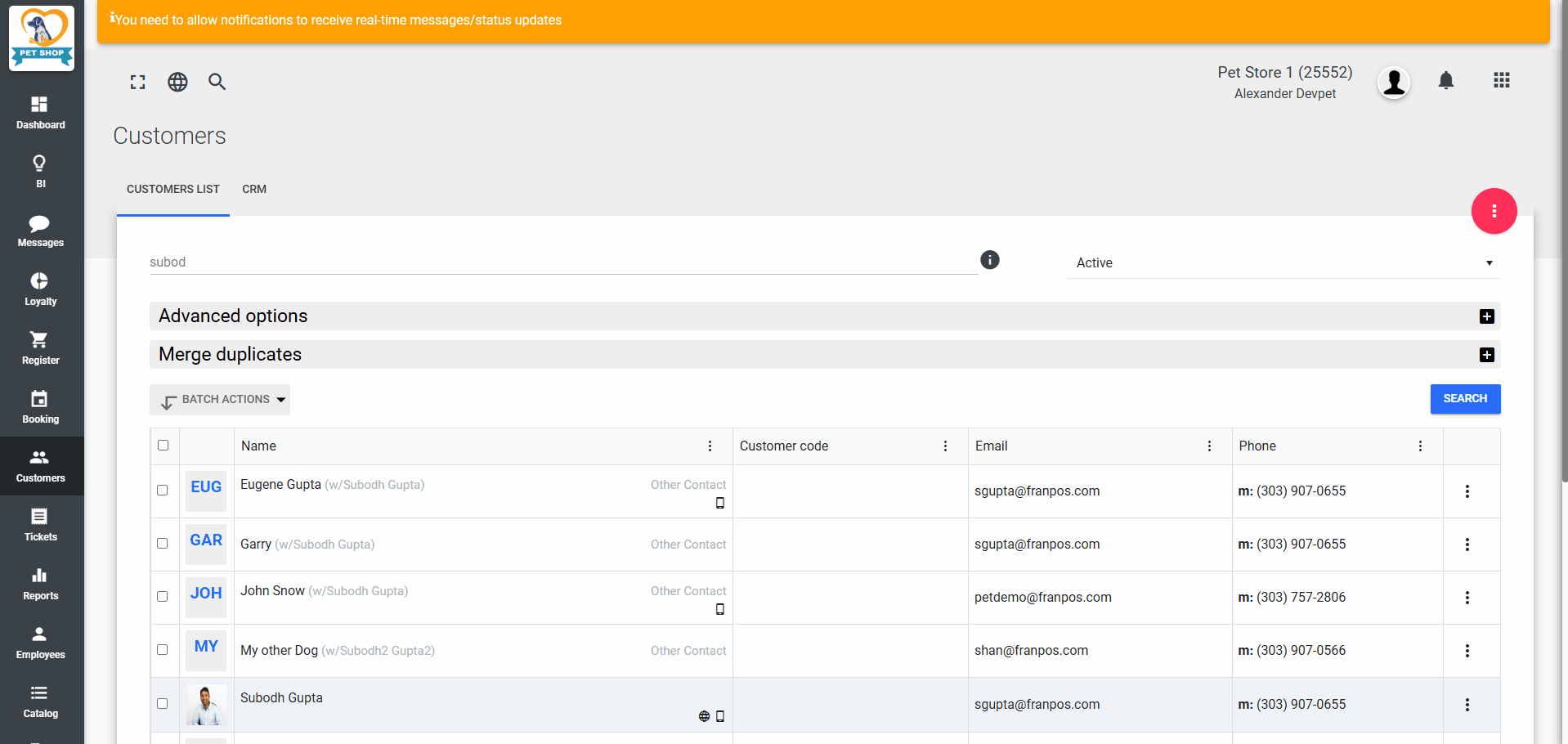Check the John Snow row checkbox
1568x744 pixels.
pyautogui.click(x=163, y=597)
